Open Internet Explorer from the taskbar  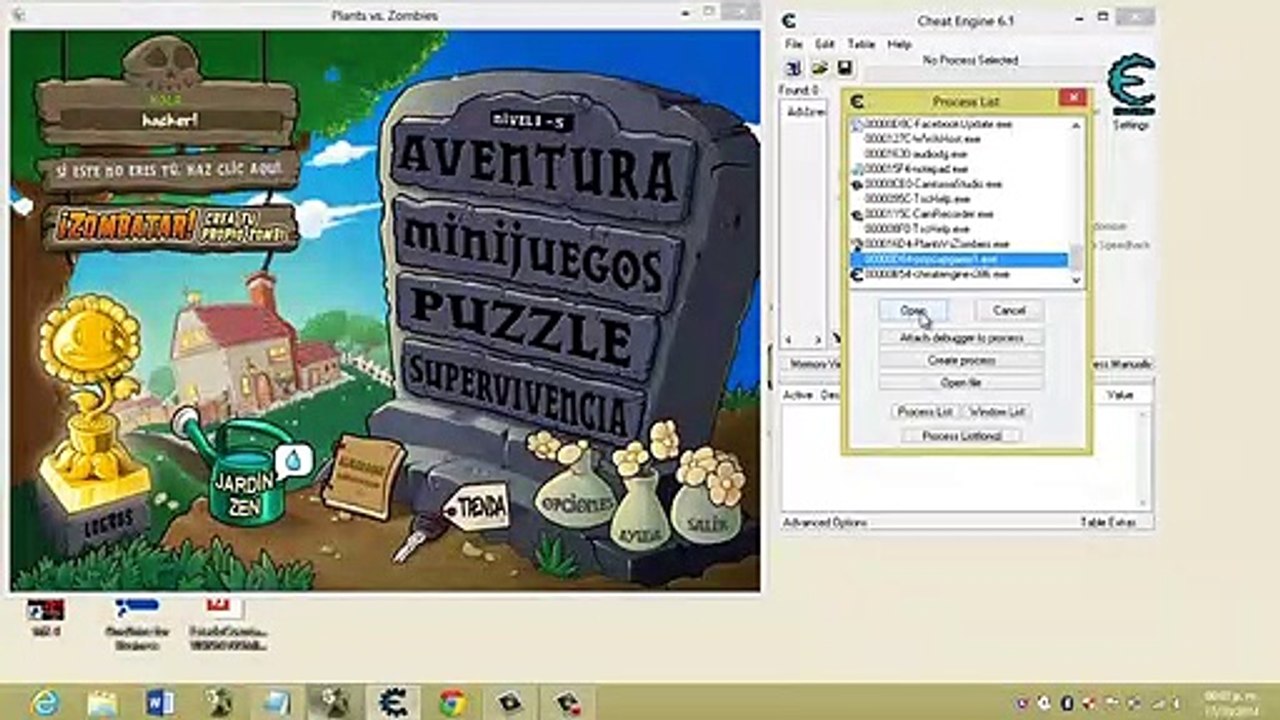point(45,702)
